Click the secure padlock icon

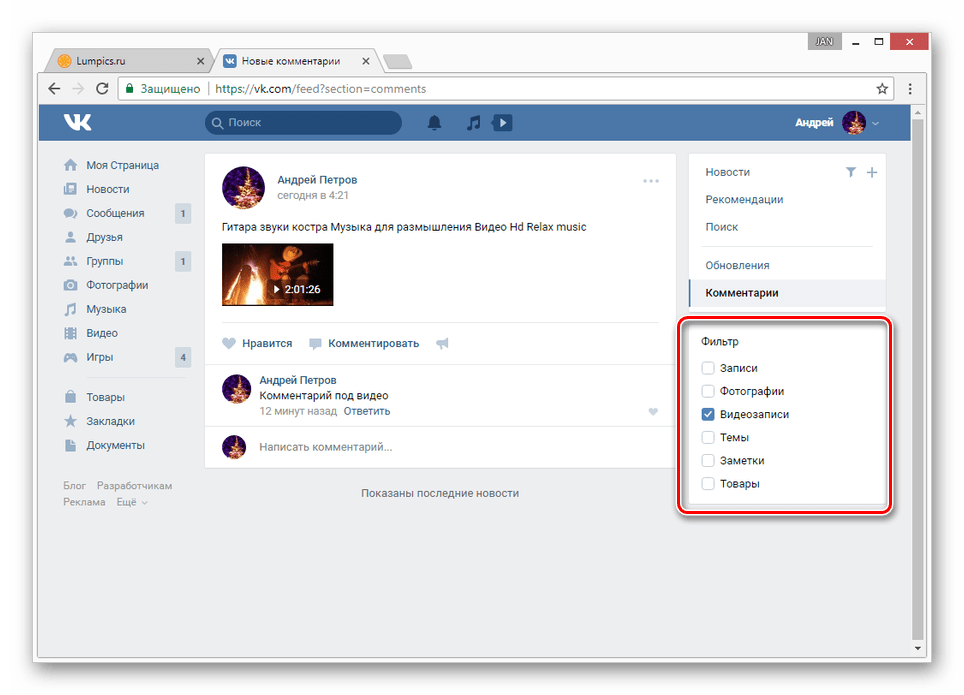130,89
